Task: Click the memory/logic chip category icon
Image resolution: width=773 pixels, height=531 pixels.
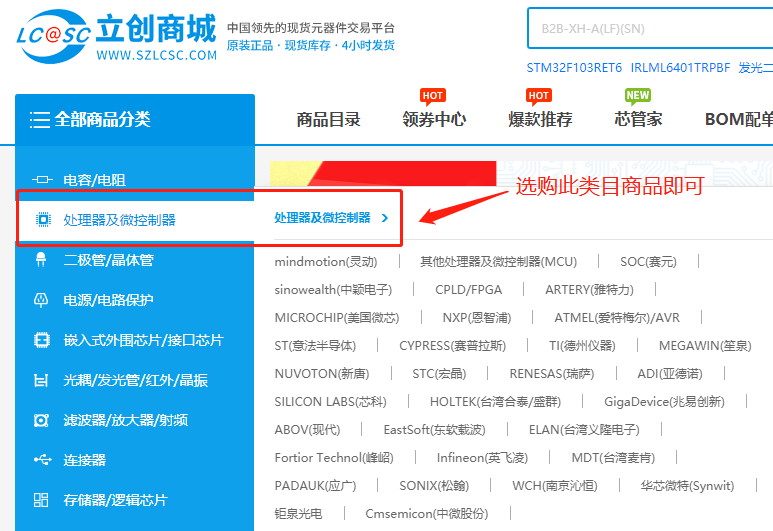Action: 41,500
